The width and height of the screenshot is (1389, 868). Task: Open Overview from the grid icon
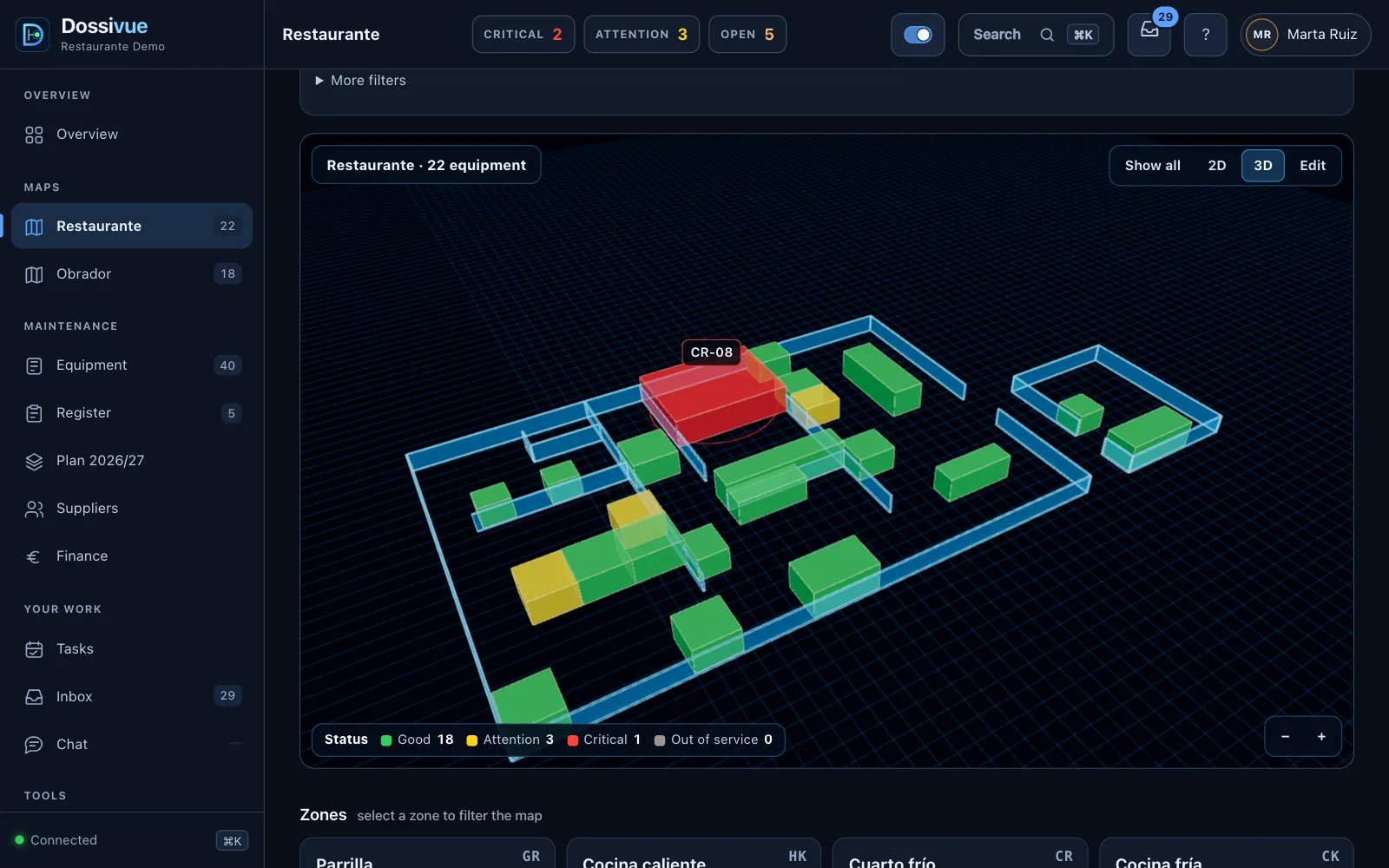pyautogui.click(x=34, y=135)
